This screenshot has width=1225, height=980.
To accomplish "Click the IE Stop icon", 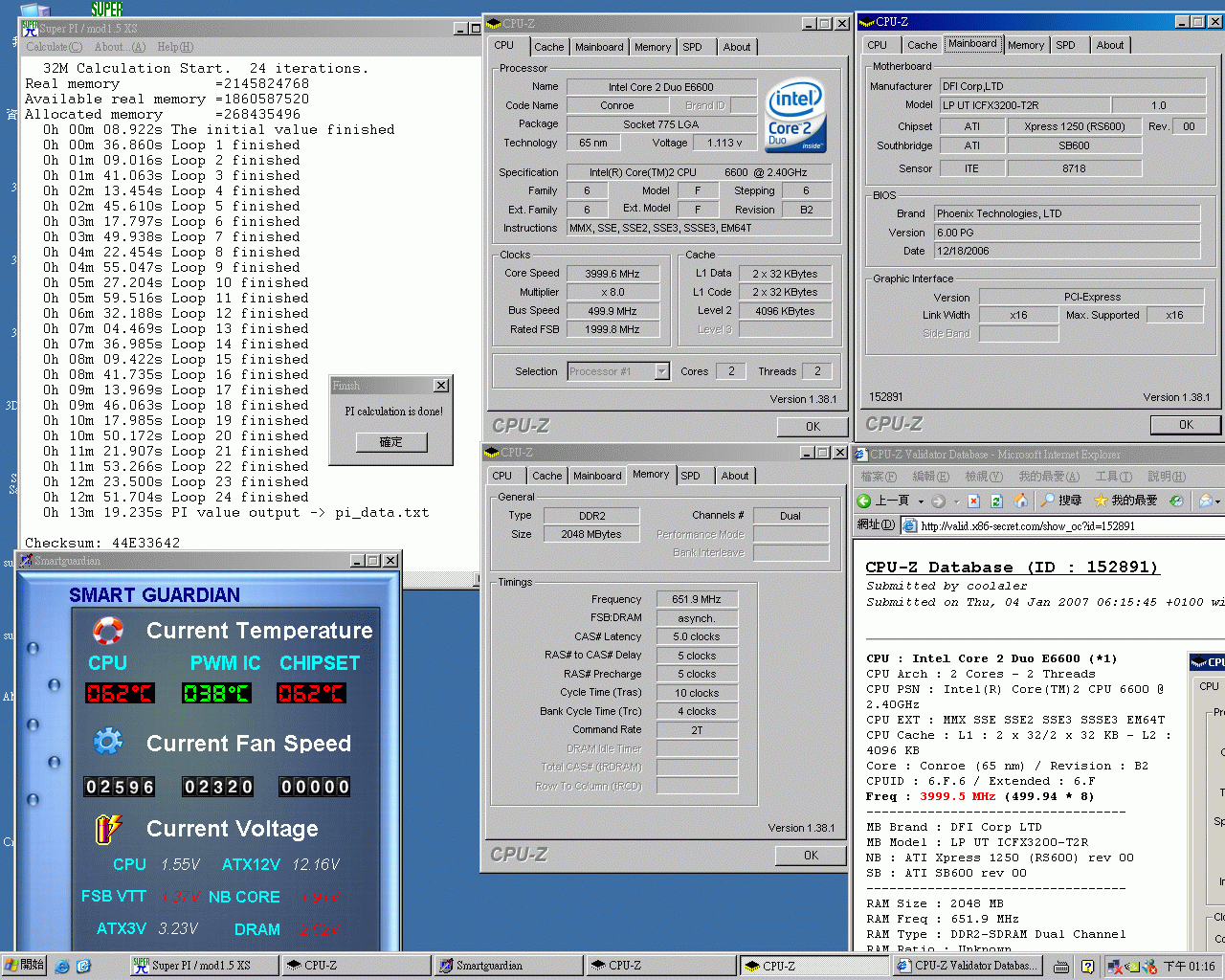I will point(973,501).
